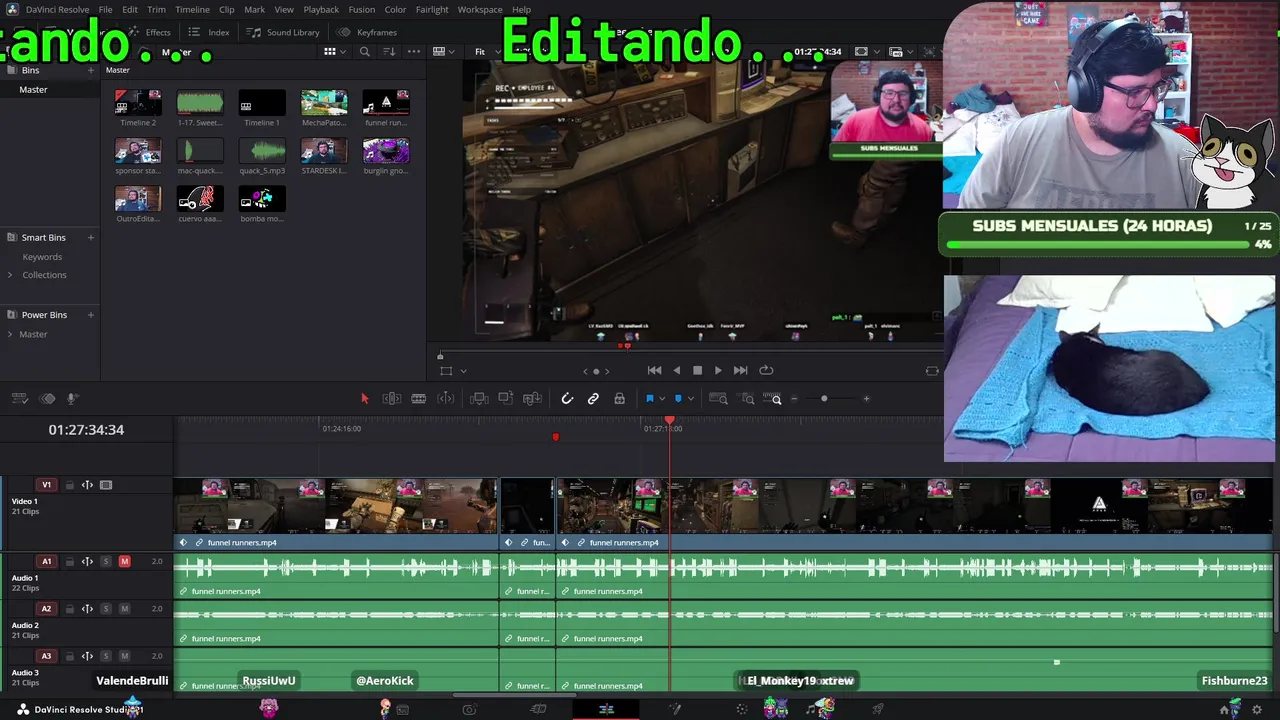This screenshot has height=720, width=1280.
Task: Select the quack_5.mp3 audio clip thumbnail
Action: point(262,151)
